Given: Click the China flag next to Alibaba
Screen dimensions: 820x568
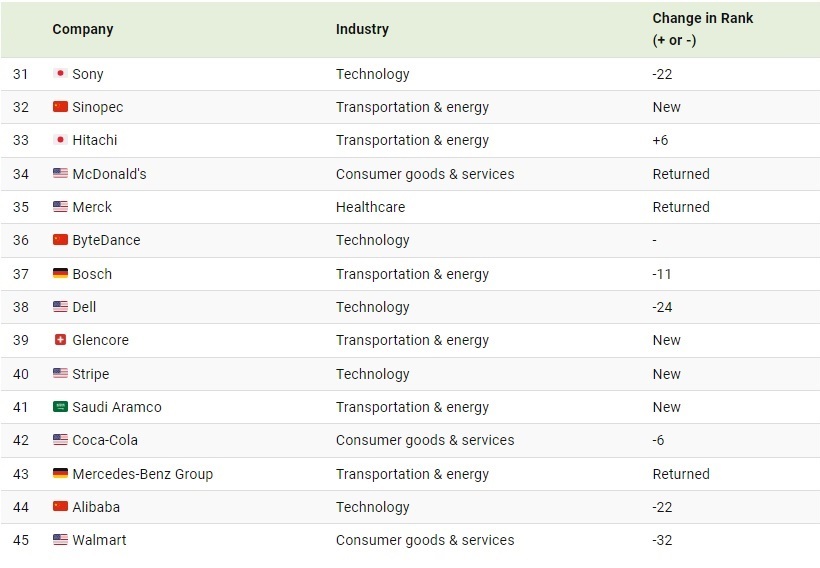Looking at the screenshot, I should pyautogui.click(x=60, y=506).
